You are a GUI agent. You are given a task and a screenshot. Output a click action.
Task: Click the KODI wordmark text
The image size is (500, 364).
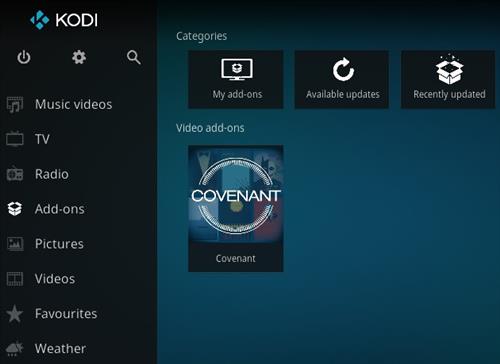coord(77,20)
